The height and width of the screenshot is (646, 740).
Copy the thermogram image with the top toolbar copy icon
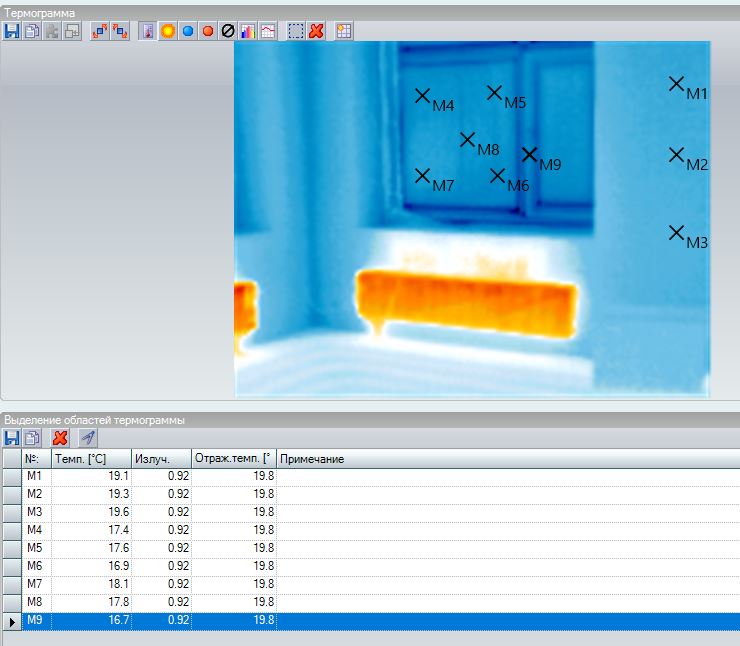point(31,31)
